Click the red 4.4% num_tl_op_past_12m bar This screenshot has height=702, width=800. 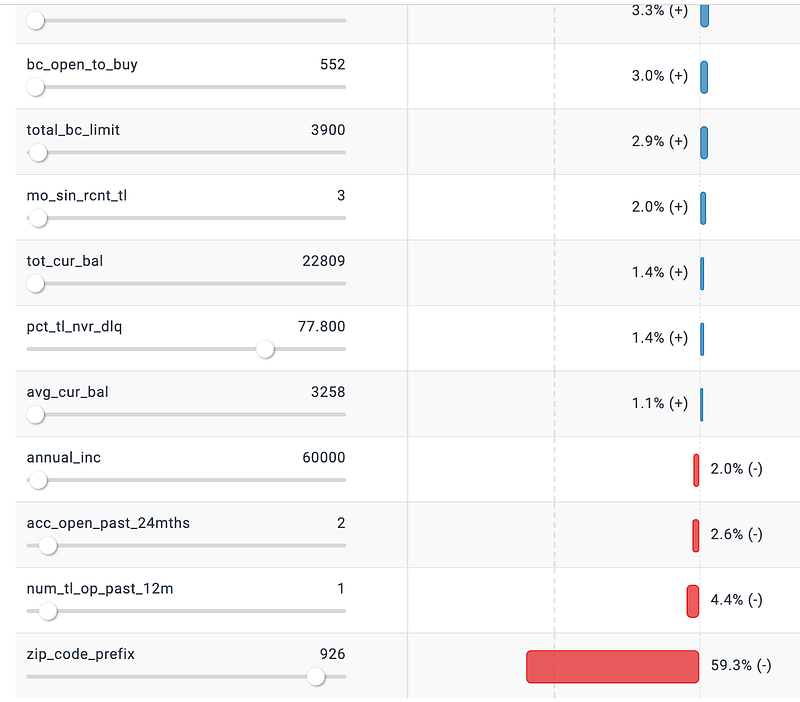pyautogui.click(x=693, y=601)
